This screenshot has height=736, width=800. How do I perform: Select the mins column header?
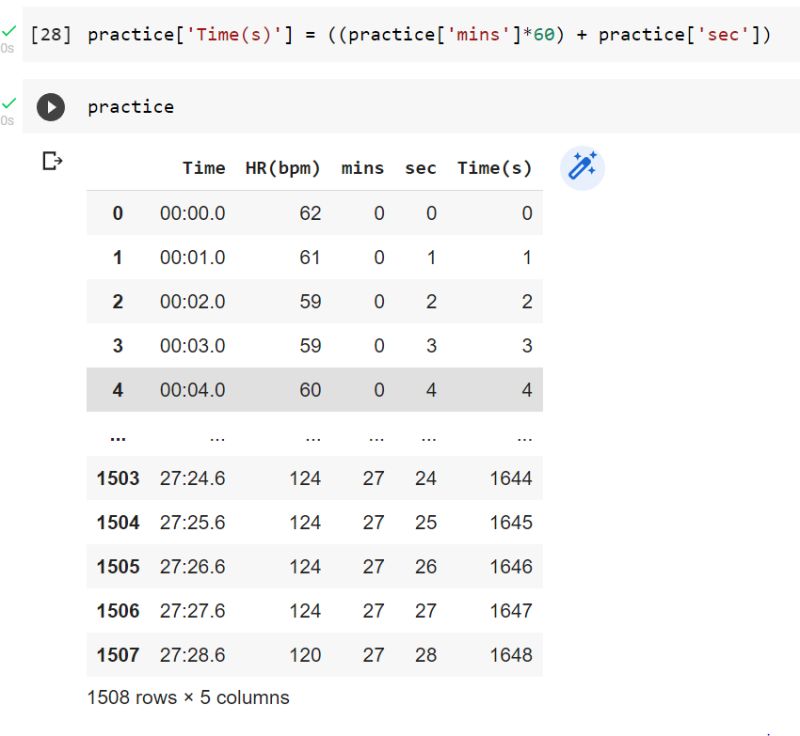coord(362,168)
